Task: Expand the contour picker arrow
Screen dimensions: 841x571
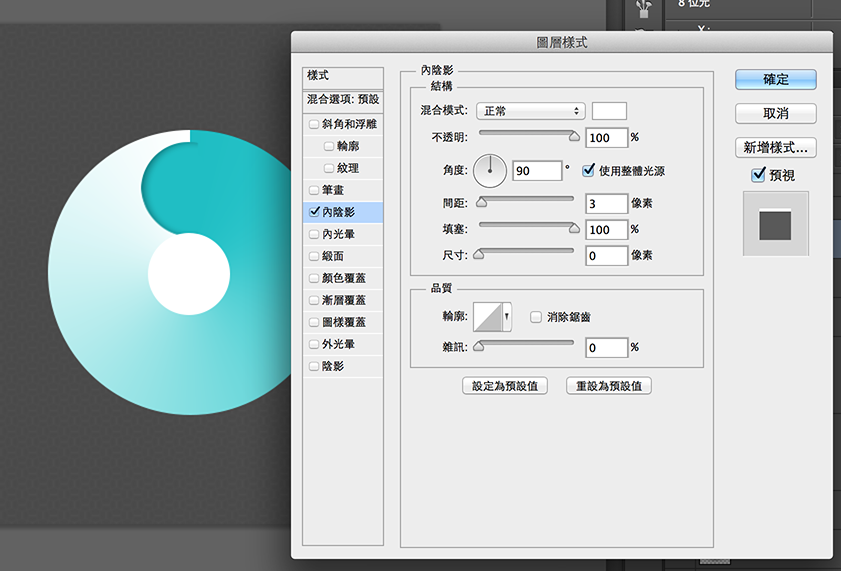Action: 507,318
